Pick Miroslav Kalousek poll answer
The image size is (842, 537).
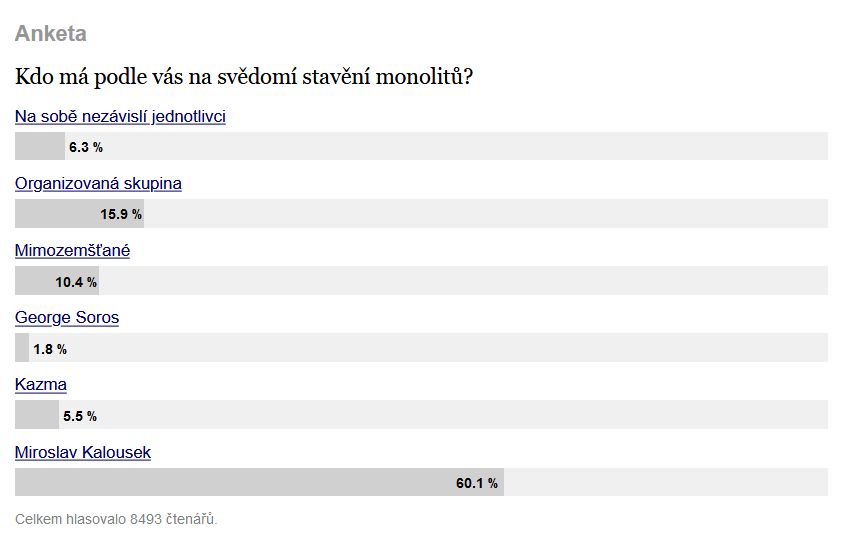[83, 453]
